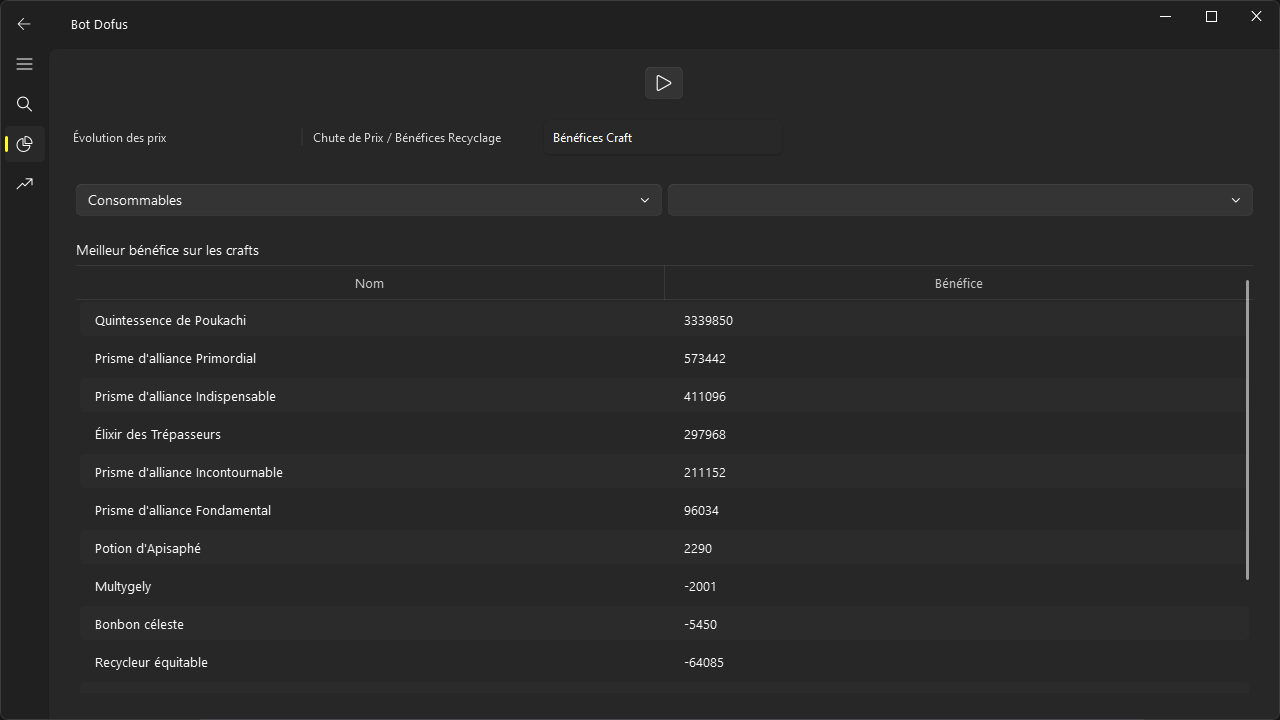Sort by the Bénéfice column header

click(x=958, y=283)
